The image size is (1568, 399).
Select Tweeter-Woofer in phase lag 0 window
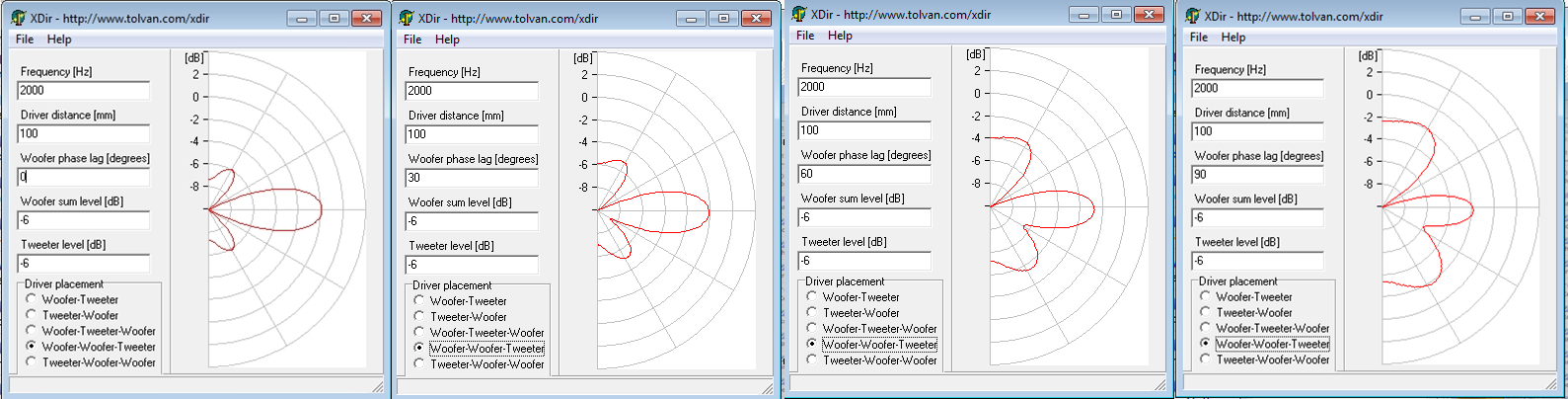(x=72, y=315)
